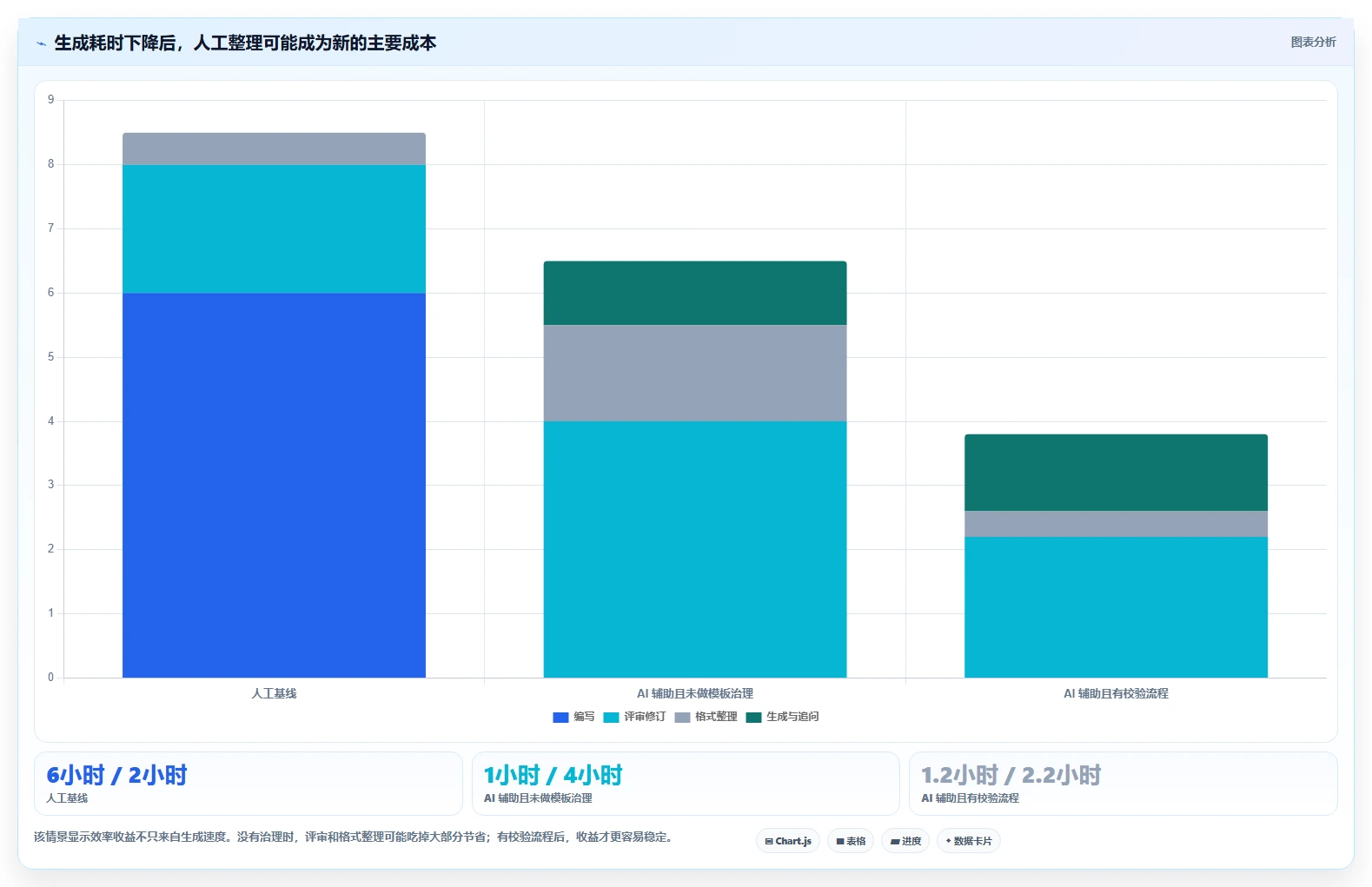The image size is (1372, 887).
Task: Click the 图表分析 tag in the header
Action: pyautogui.click(x=1313, y=42)
